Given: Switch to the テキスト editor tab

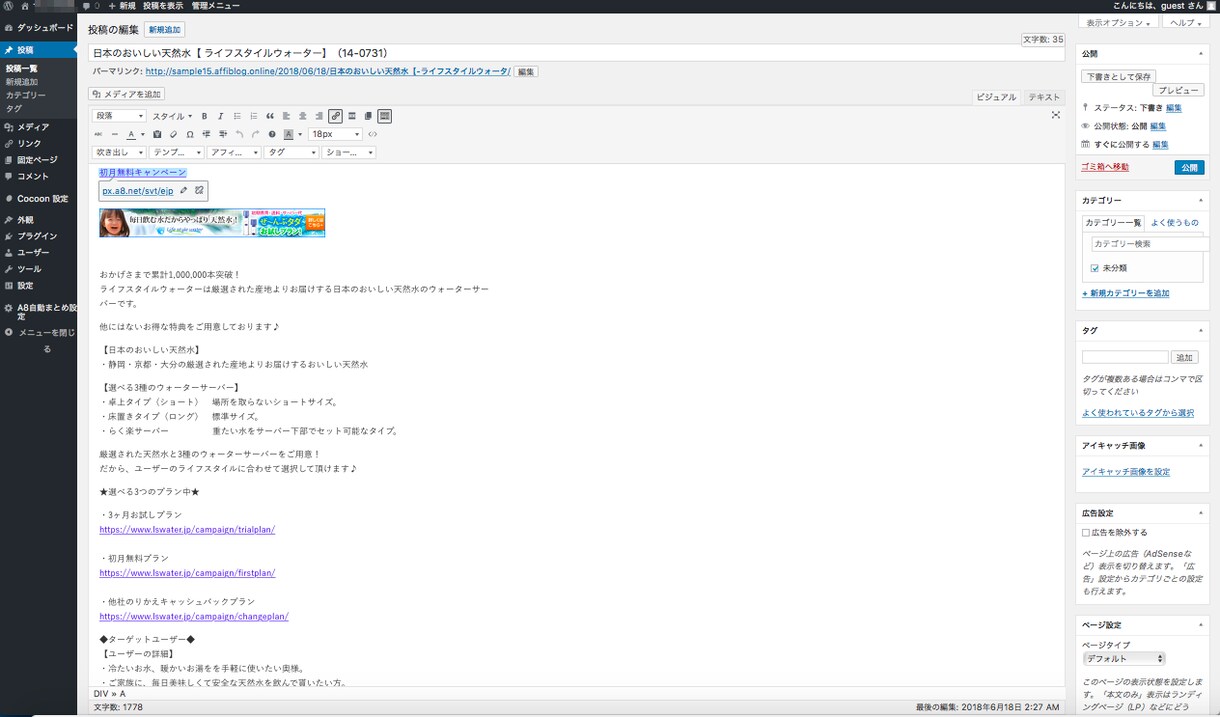Looking at the screenshot, I should pyautogui.click(x=1044, y=97).
